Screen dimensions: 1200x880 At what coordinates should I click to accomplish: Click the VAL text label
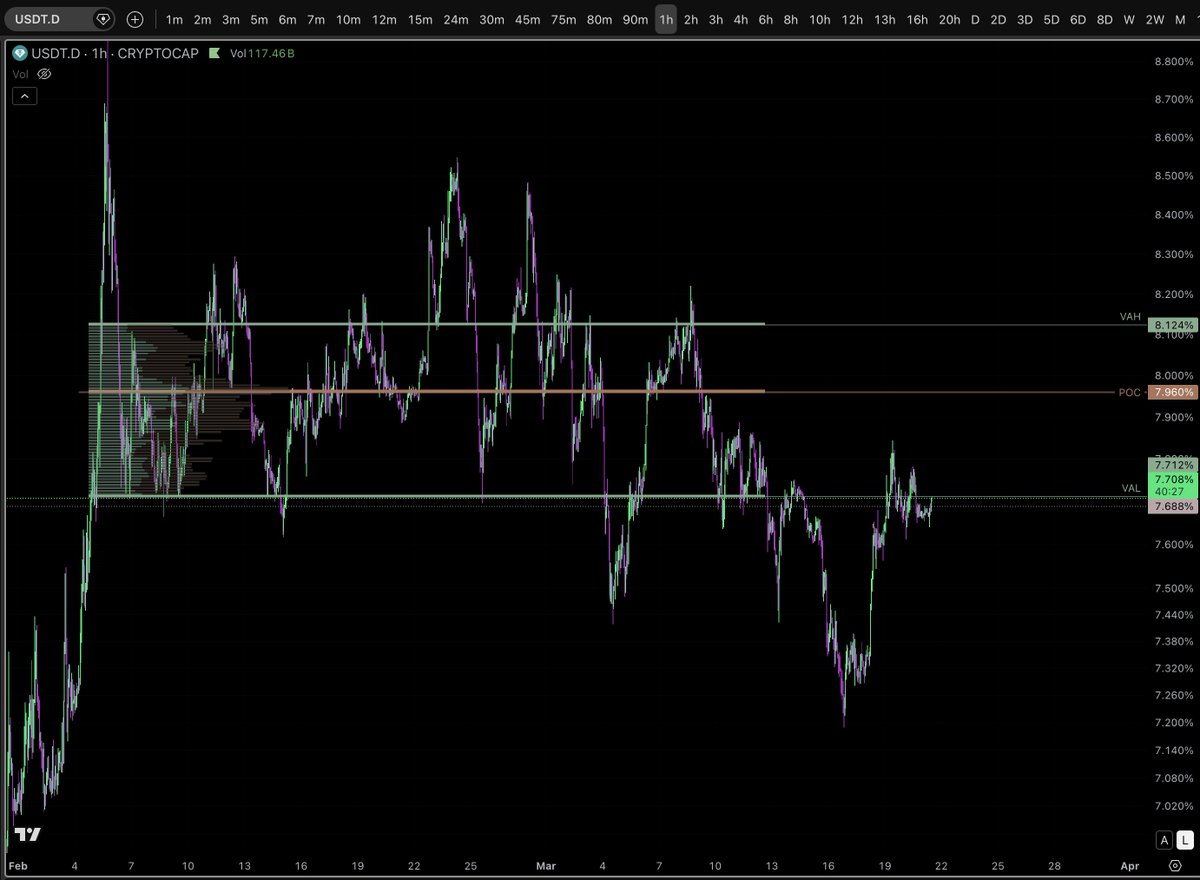[x=1130, y=488]
